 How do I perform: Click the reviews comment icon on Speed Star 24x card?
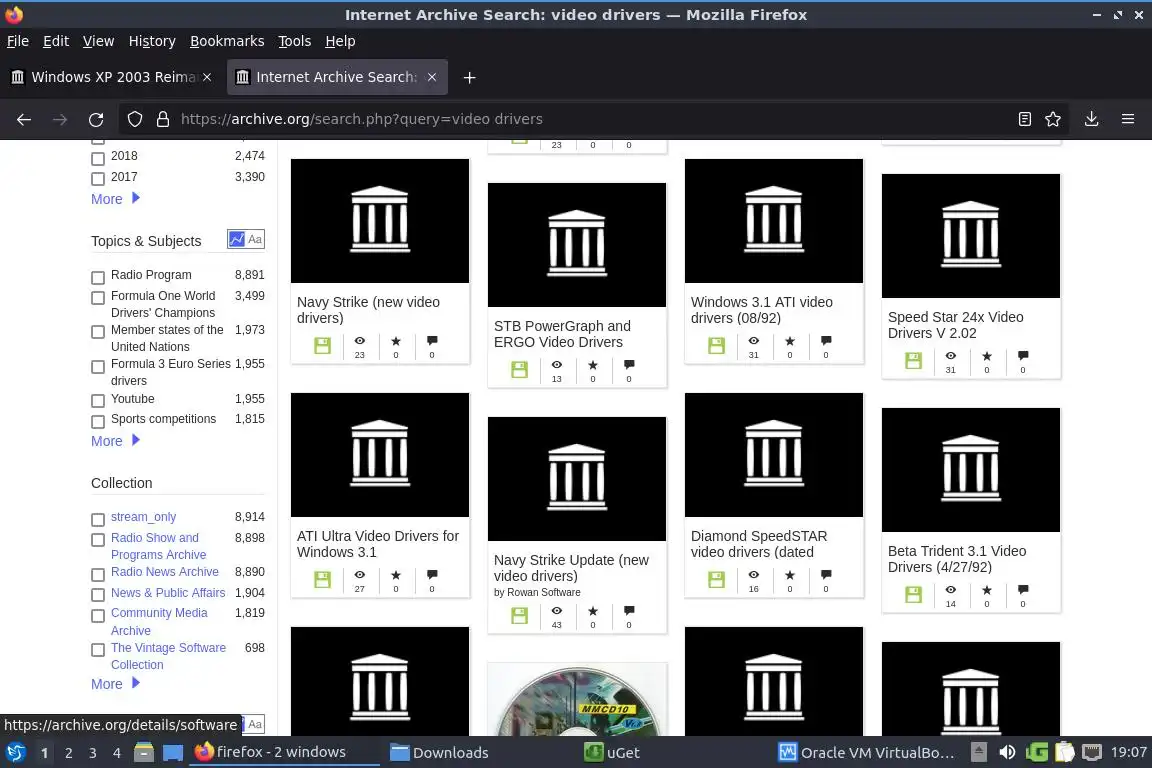pyautogui.click(x=1023, y=356)
